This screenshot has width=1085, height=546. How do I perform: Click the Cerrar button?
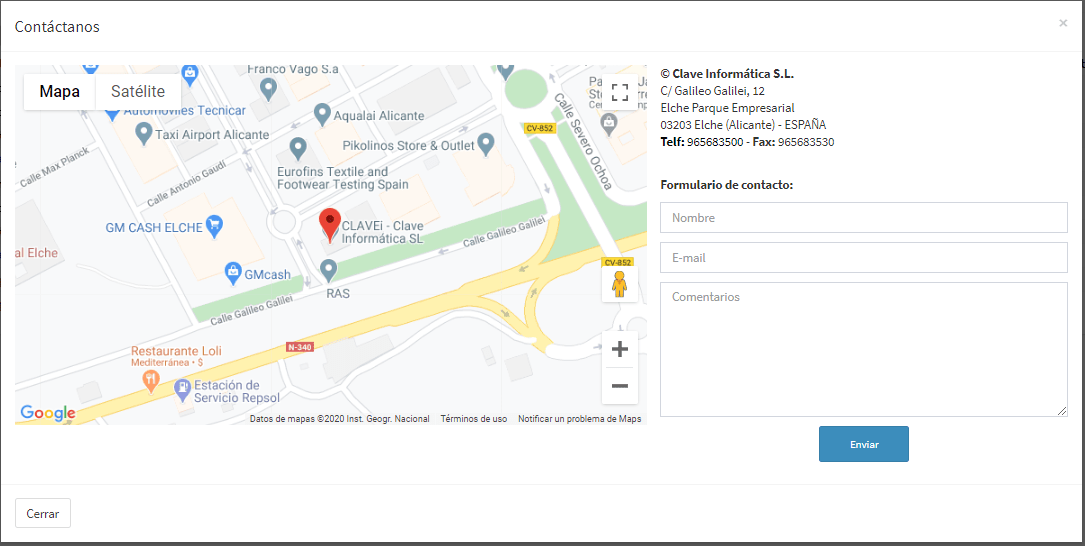43,513
